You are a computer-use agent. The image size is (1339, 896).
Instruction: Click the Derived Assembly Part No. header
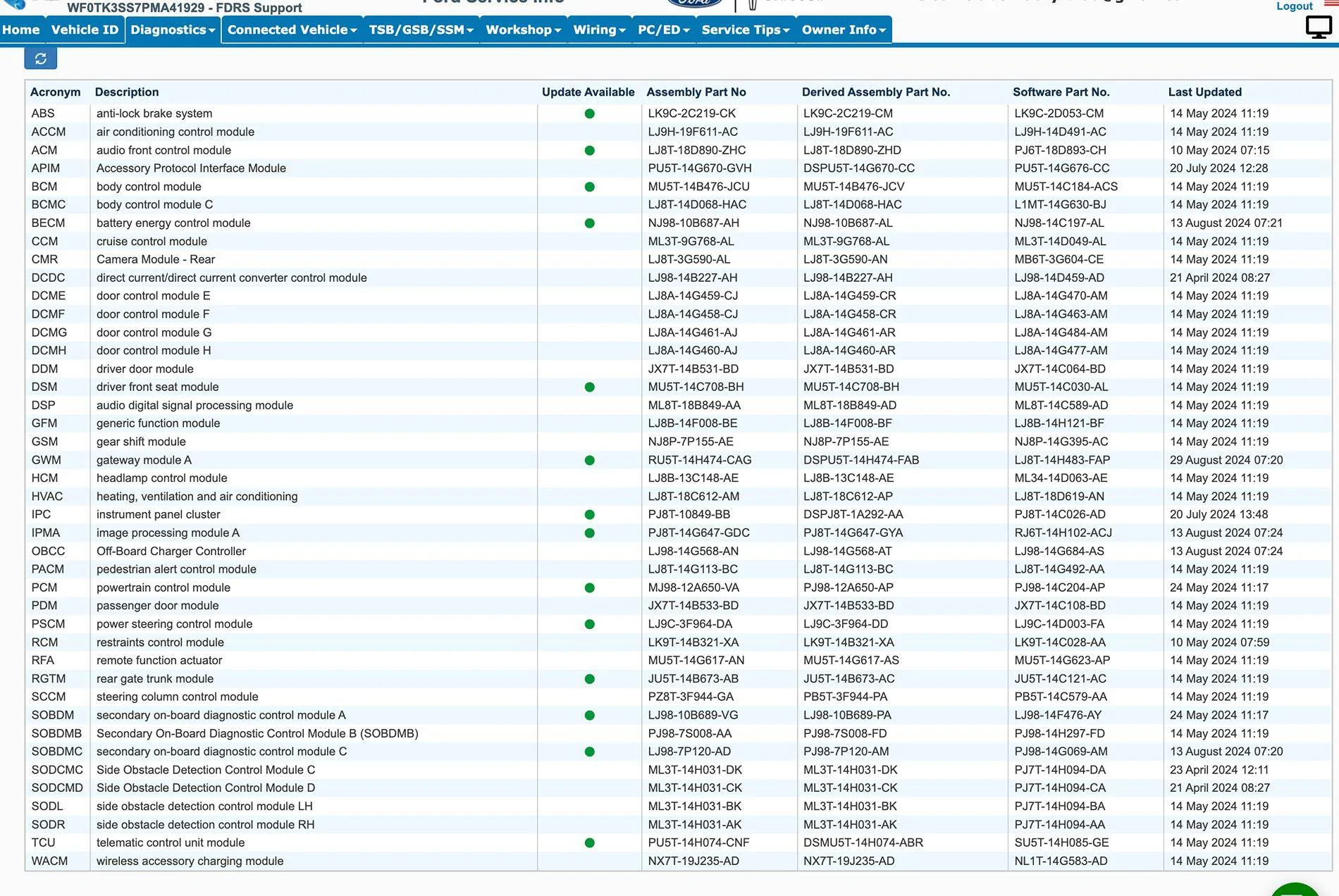[876, 92]
